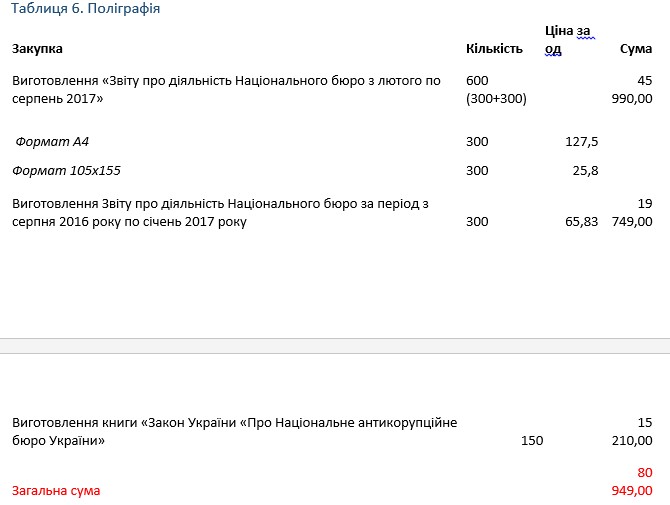Click the unit price "25,8"

(585, 171)
